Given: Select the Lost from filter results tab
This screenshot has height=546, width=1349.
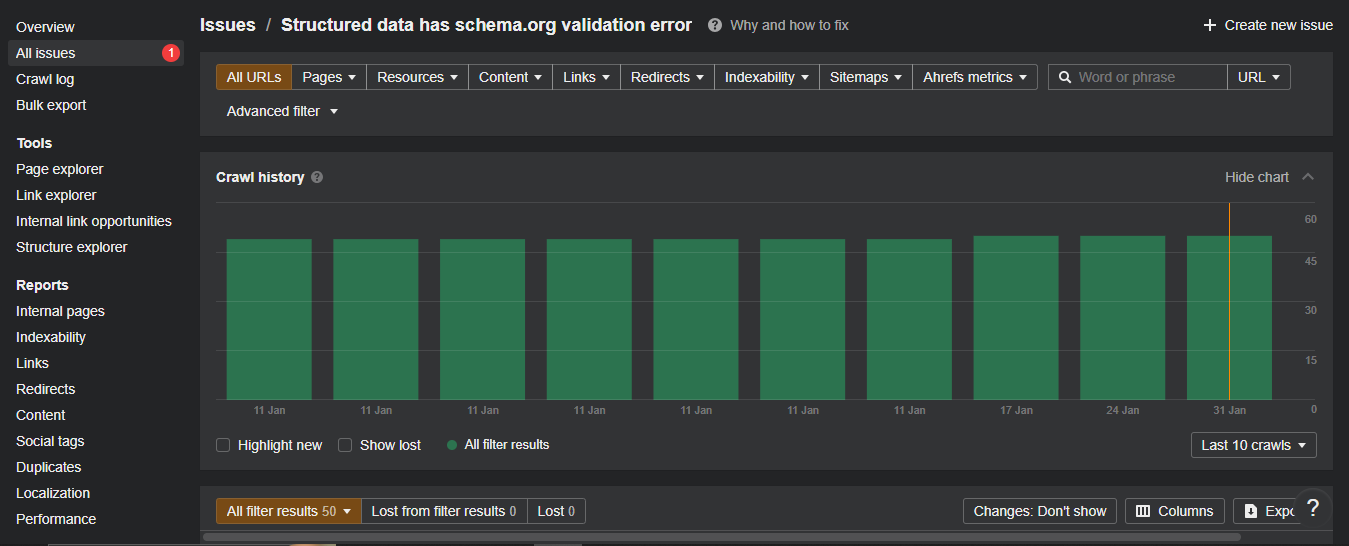Looking at the screenshot, I should pos(444,511).
